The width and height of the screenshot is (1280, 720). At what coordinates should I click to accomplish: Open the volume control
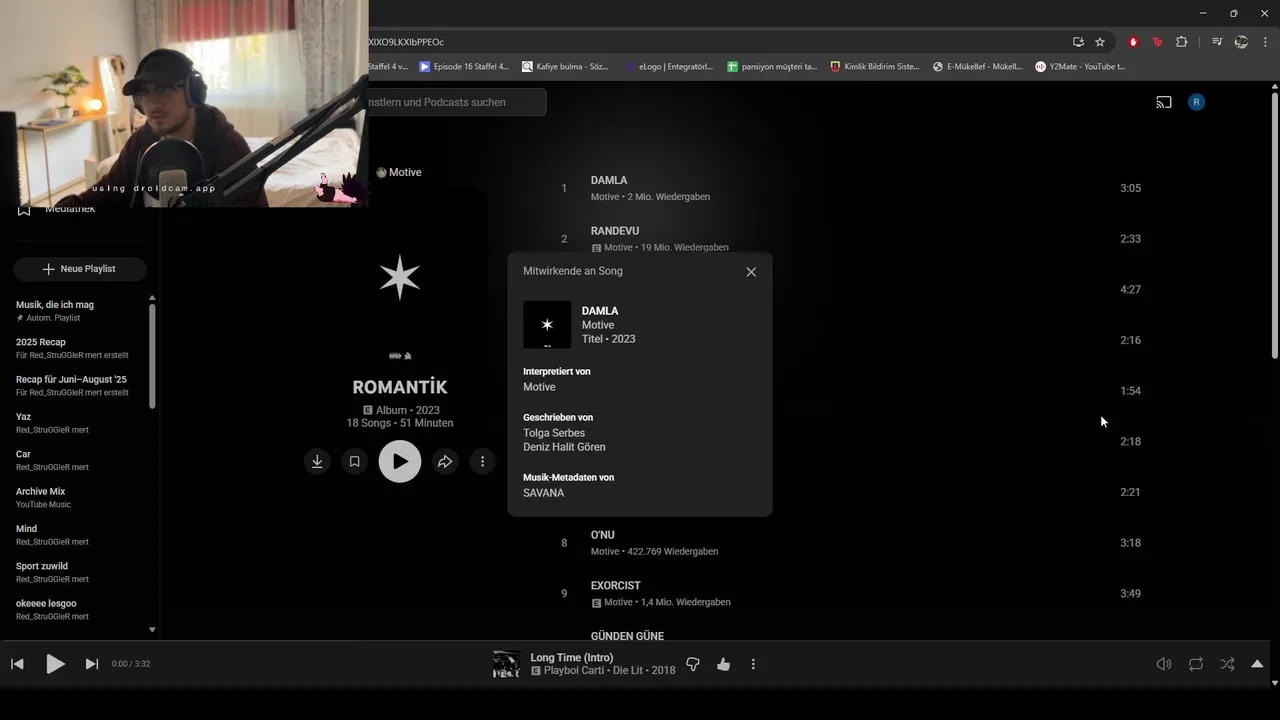pyautogui.click(x=1164, y=664)
